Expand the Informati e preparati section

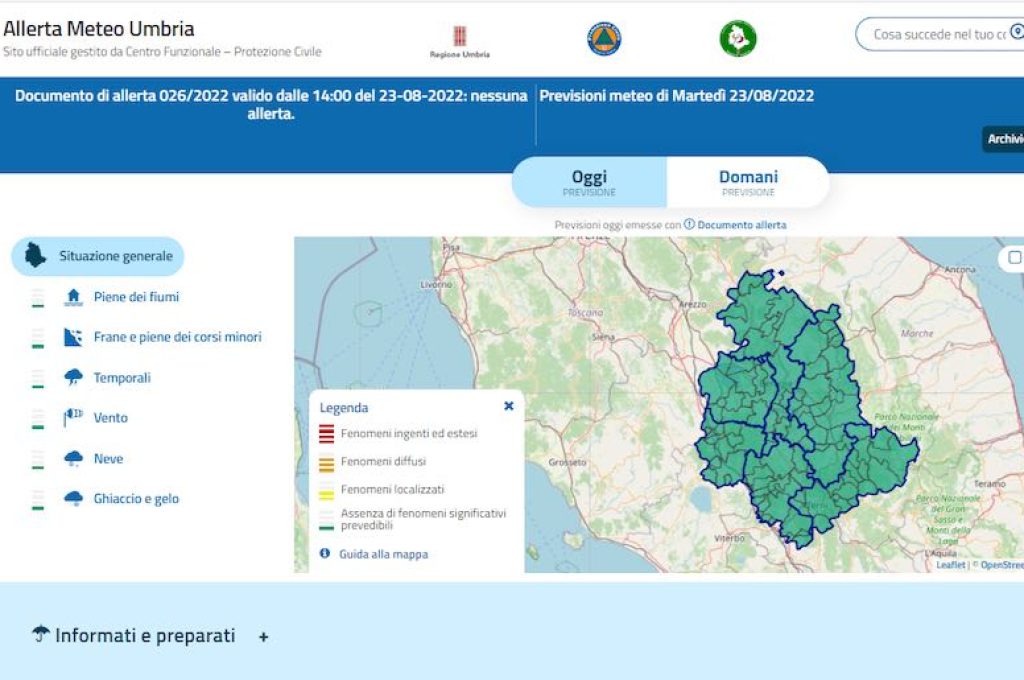[264, 637]
